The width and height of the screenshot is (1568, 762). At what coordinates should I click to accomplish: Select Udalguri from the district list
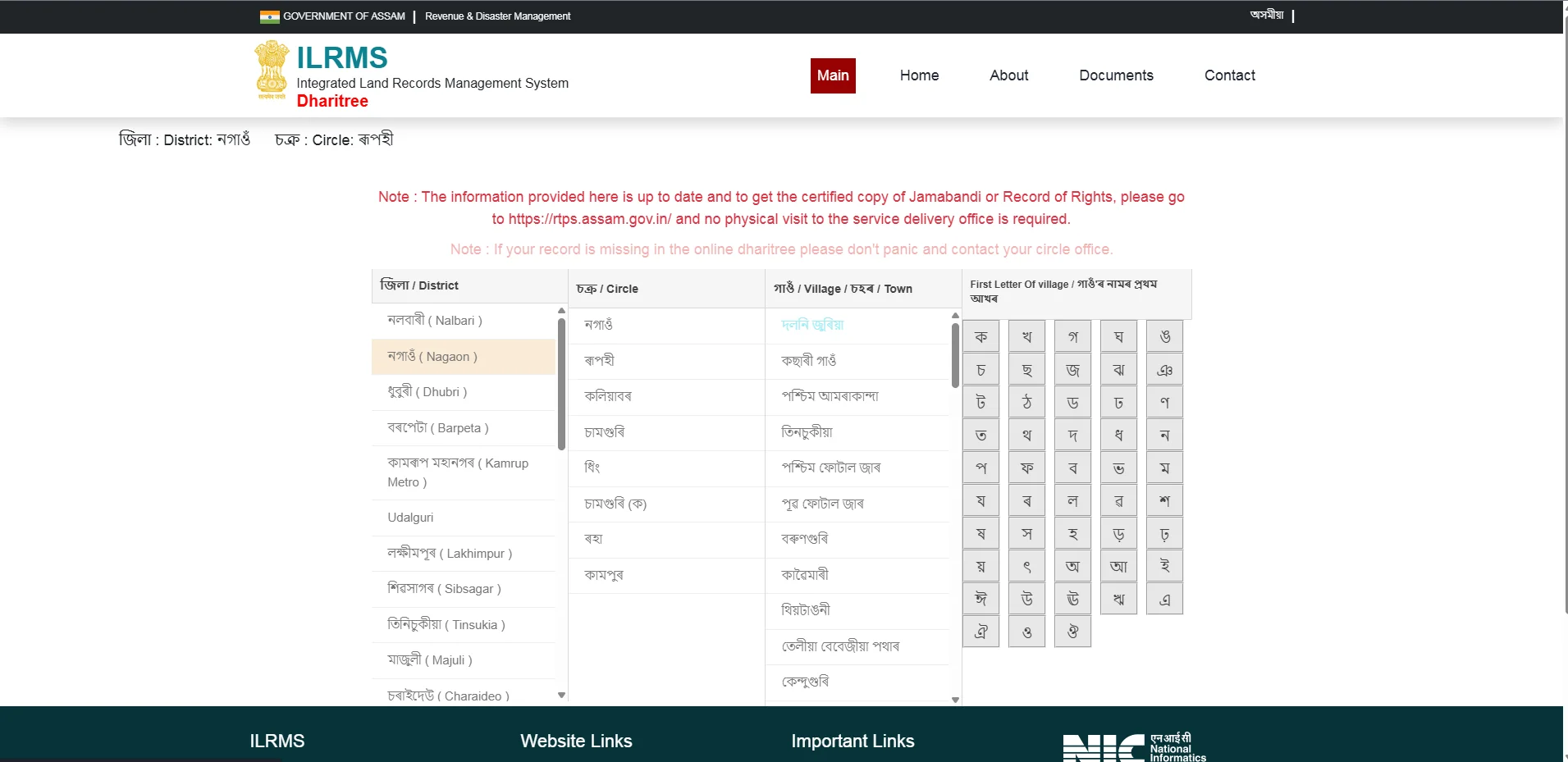[x=413, y=517]
